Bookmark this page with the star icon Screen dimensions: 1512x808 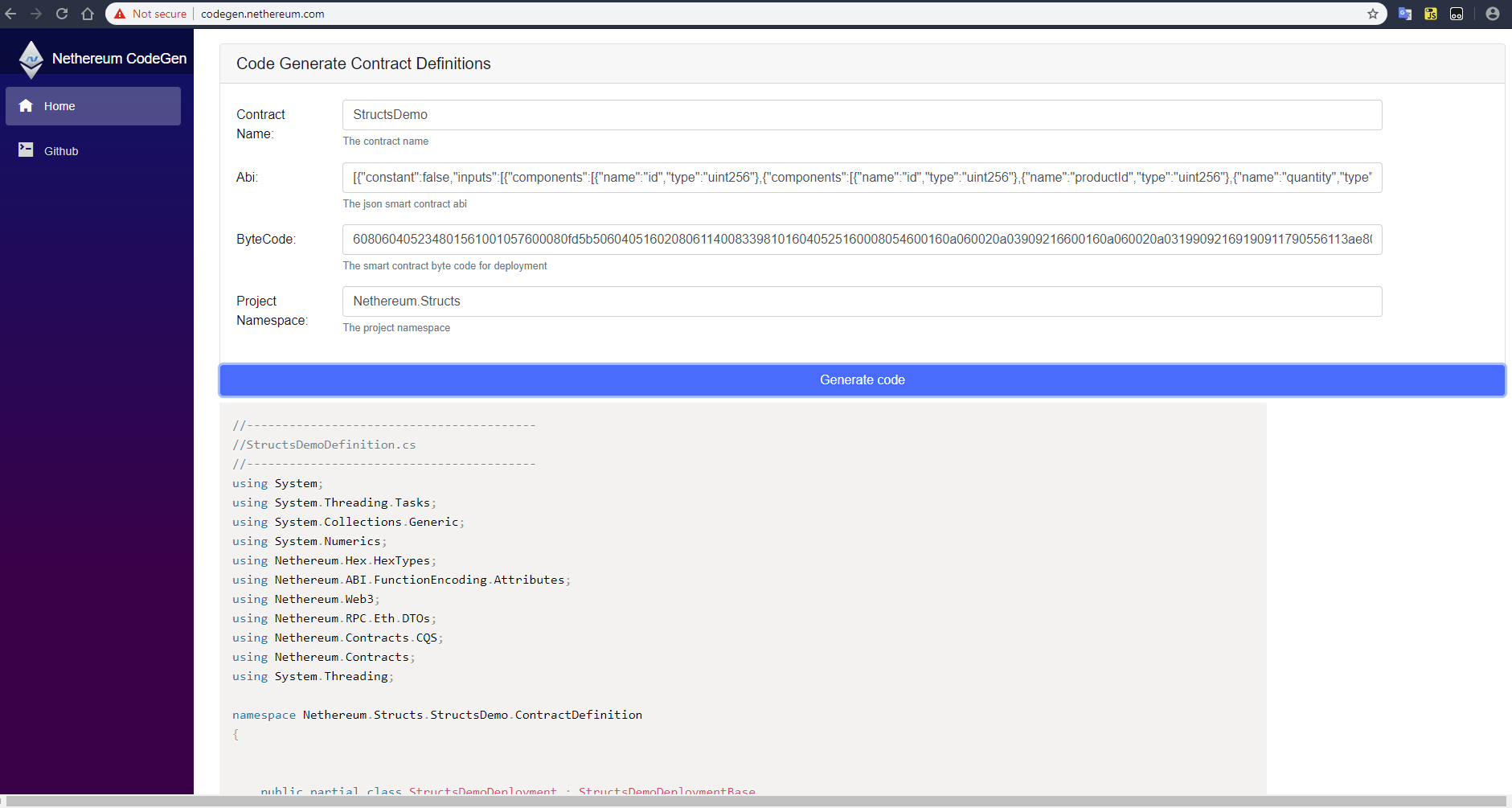[1373, 14]
